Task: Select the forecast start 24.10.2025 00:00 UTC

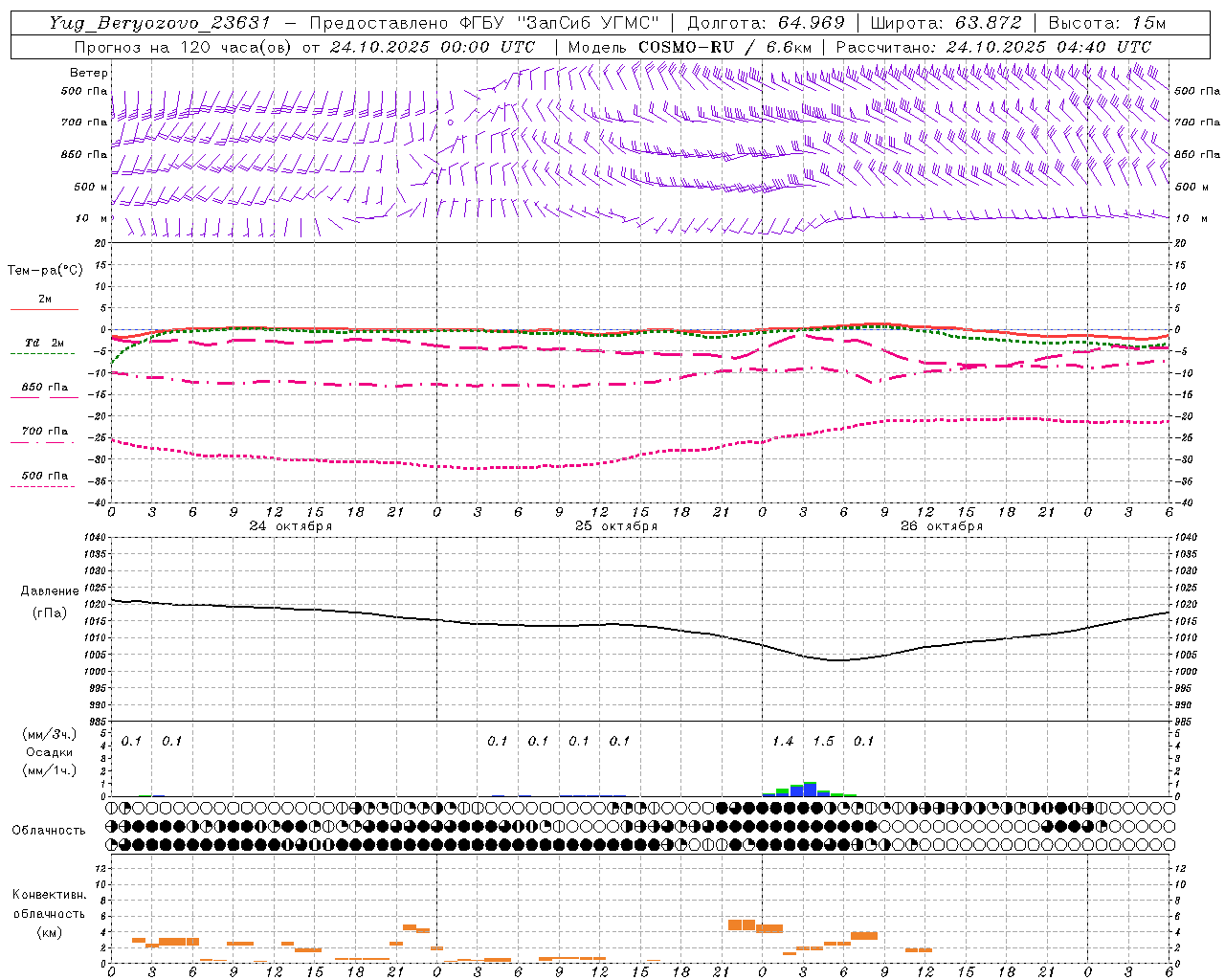Action: pyautogui.click(x=433, y=47)
